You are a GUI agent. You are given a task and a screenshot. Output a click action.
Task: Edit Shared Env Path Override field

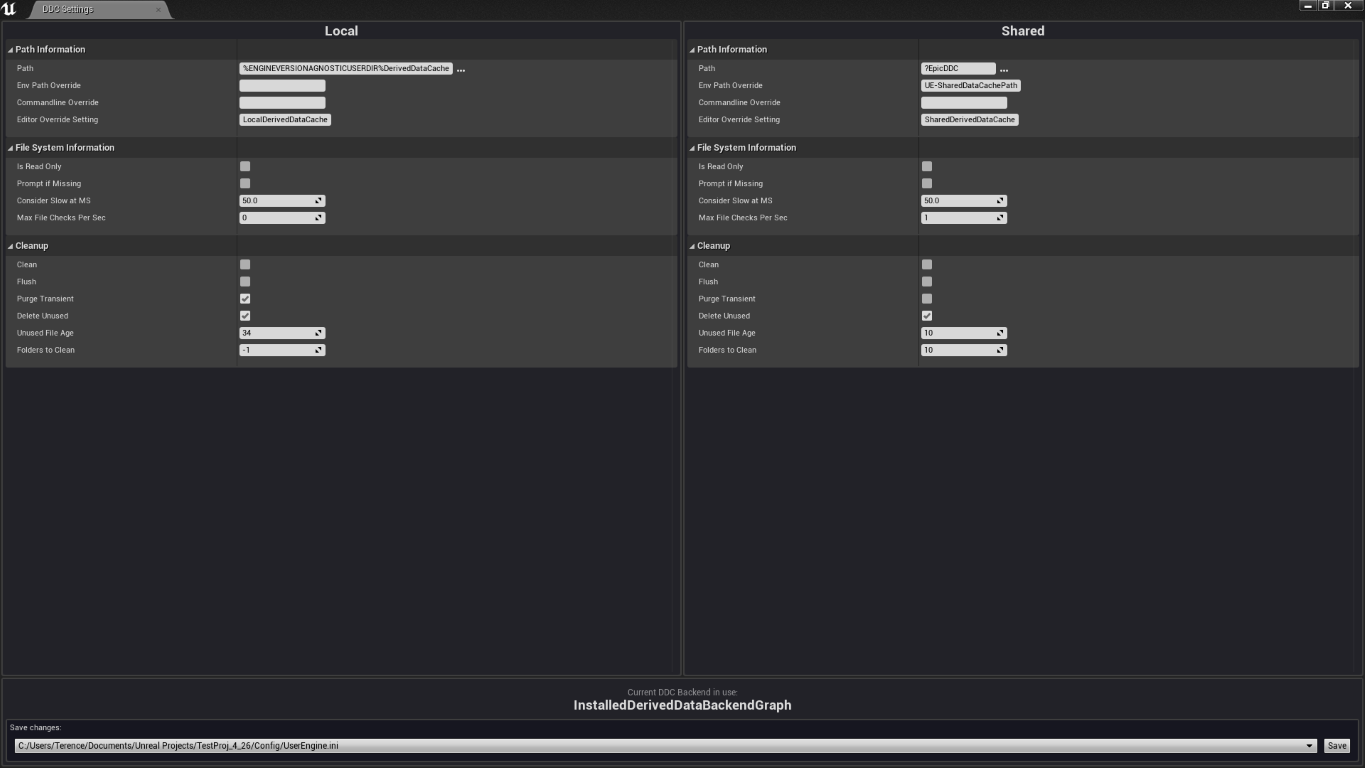click(971, 85)
